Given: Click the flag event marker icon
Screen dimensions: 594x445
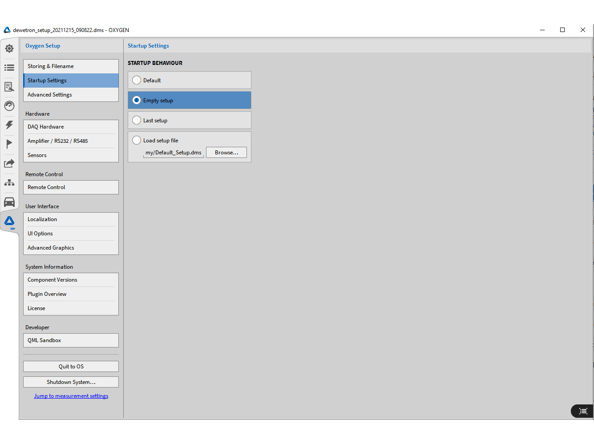Looking at the screenshot, I should (x=9, y=144).
